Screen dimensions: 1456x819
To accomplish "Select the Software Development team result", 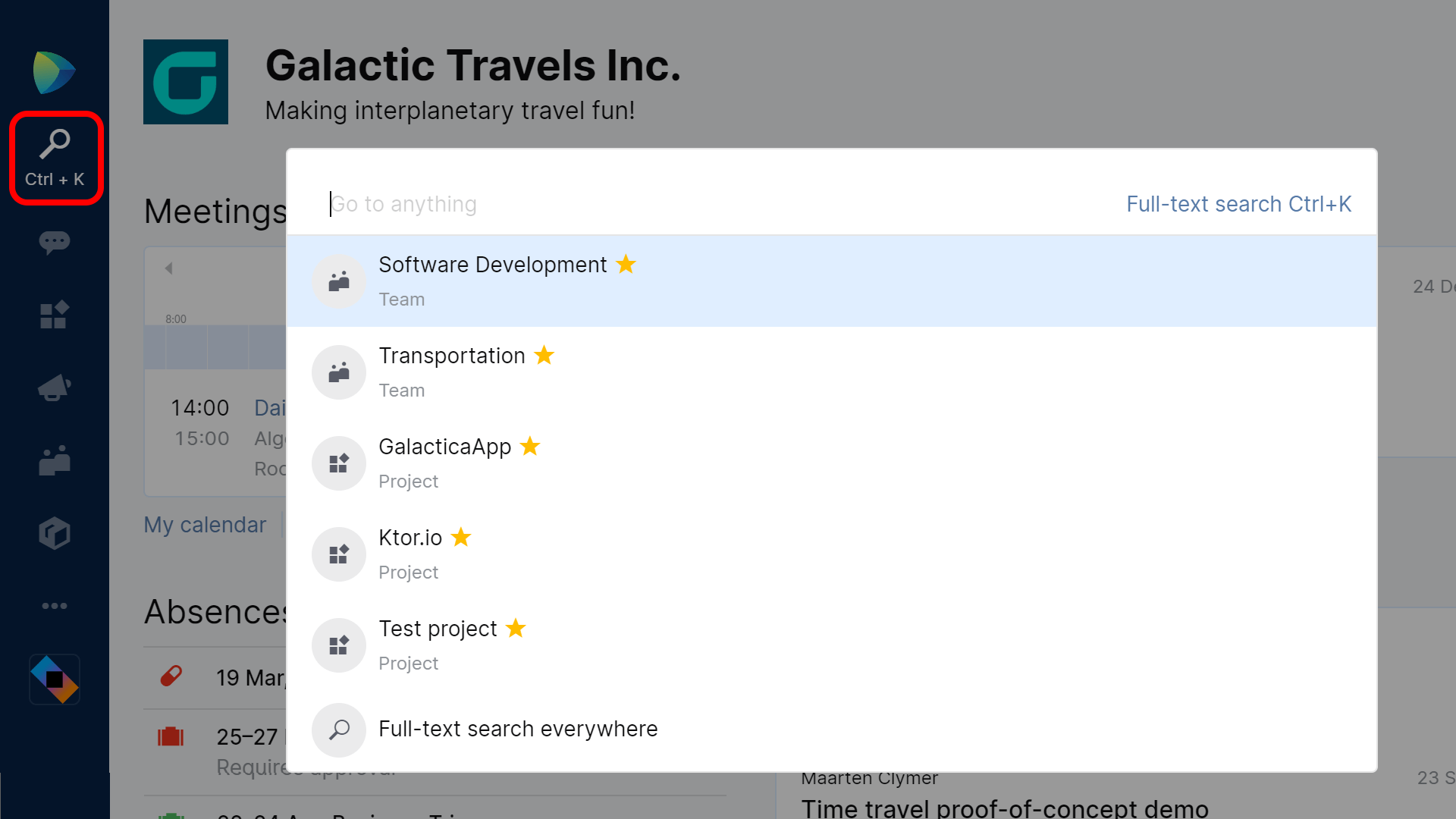I will click(x=832, y=281).
